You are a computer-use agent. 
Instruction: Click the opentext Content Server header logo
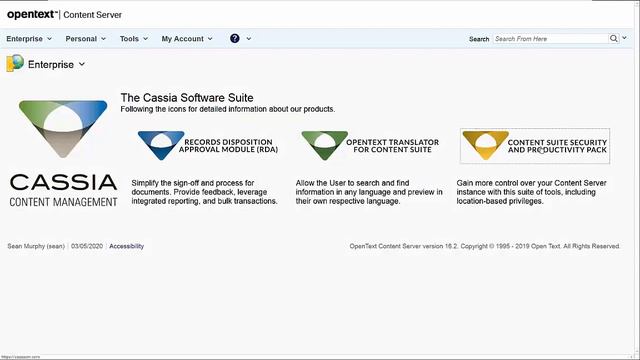(x=64, y=15)
